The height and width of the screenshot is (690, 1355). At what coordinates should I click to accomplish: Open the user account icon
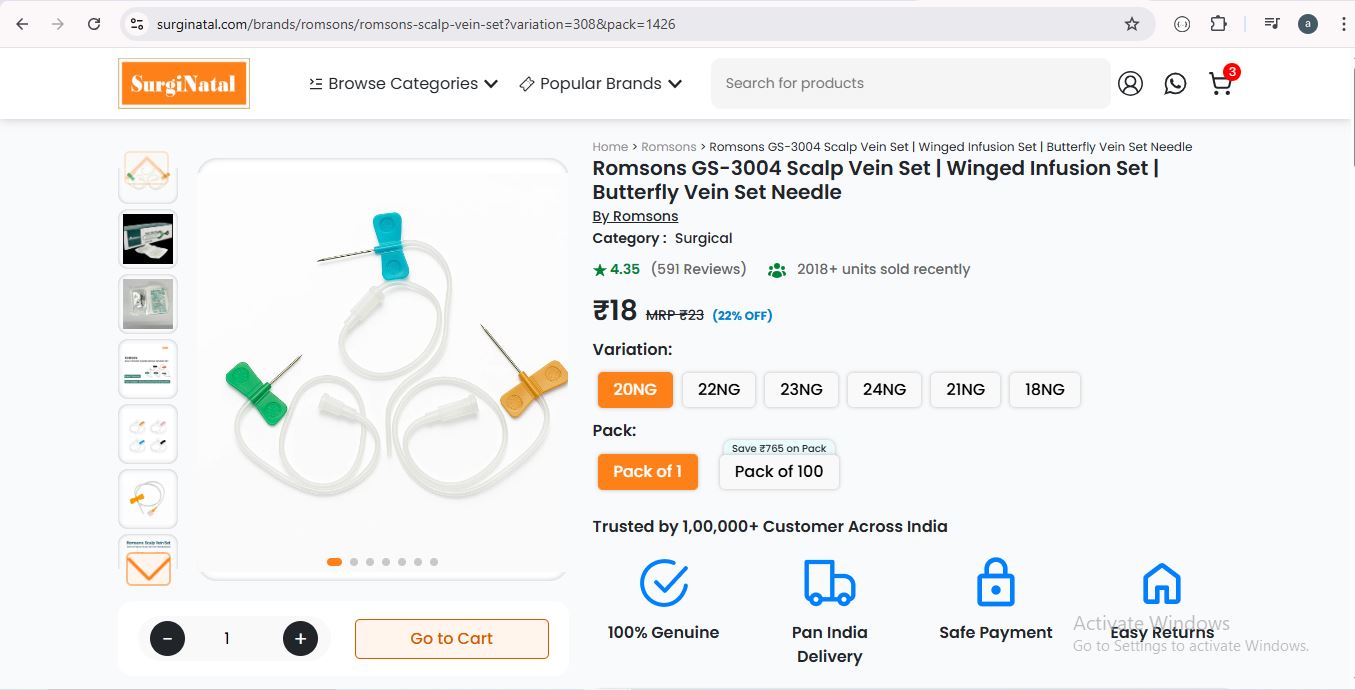[1130, 84]
